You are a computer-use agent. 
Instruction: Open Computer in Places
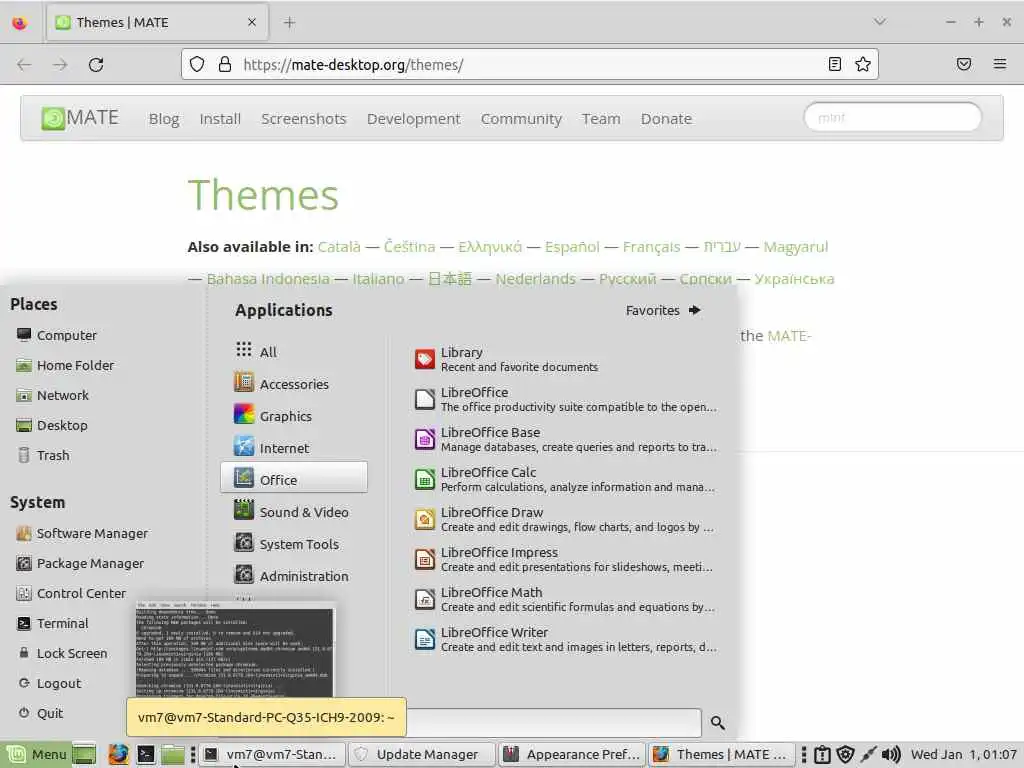click(57, 335)
